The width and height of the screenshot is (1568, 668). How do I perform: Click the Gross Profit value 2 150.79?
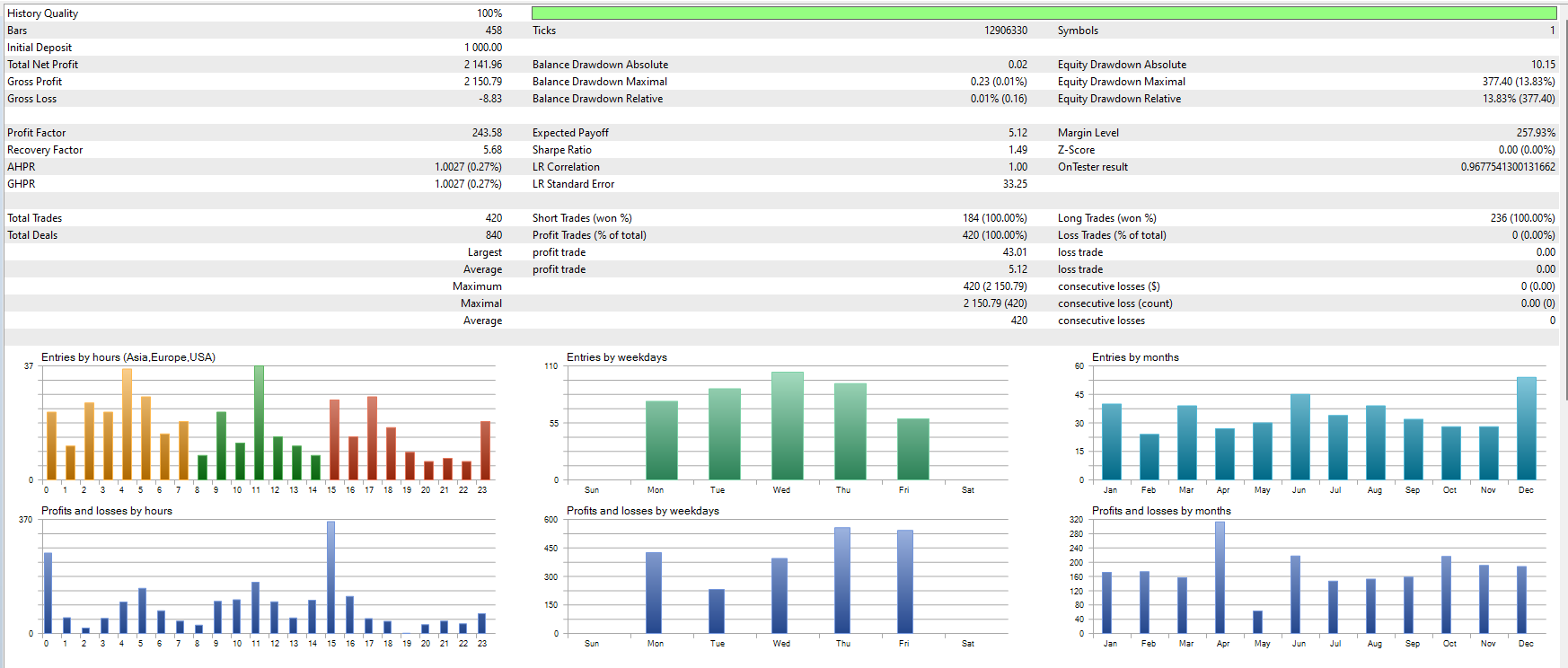483,82
